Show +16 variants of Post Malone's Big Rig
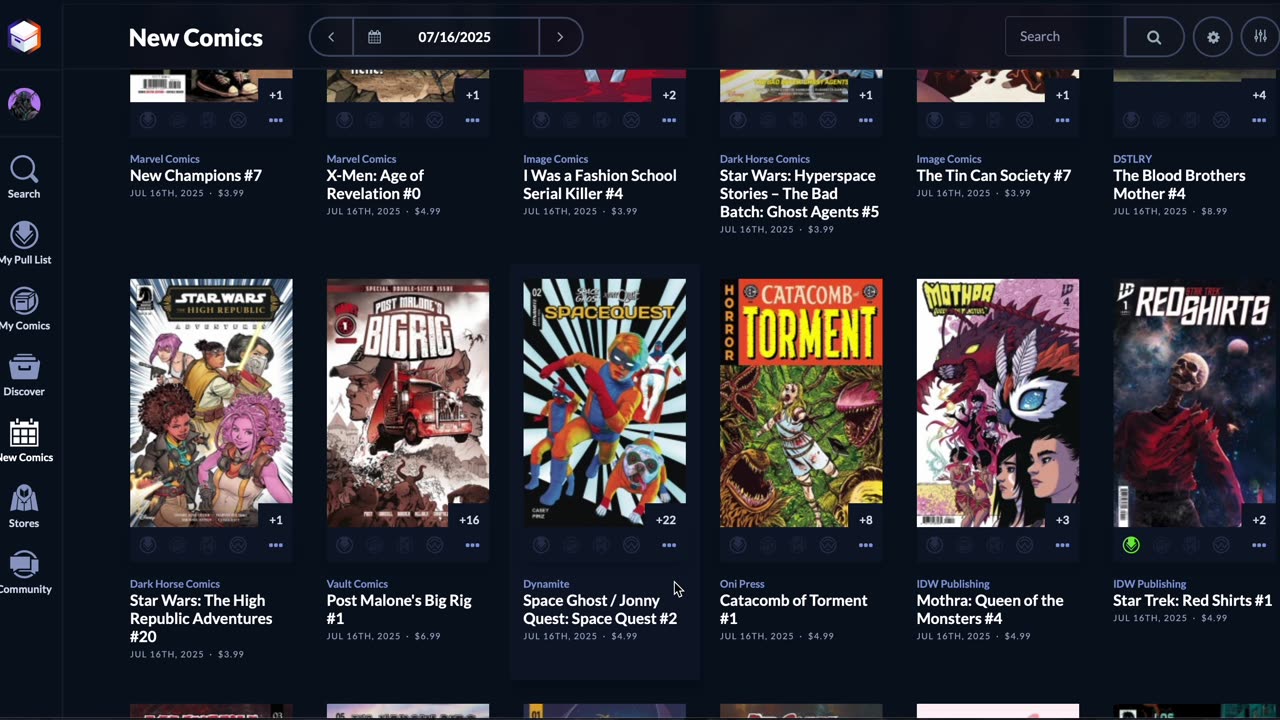 point(469,520)
